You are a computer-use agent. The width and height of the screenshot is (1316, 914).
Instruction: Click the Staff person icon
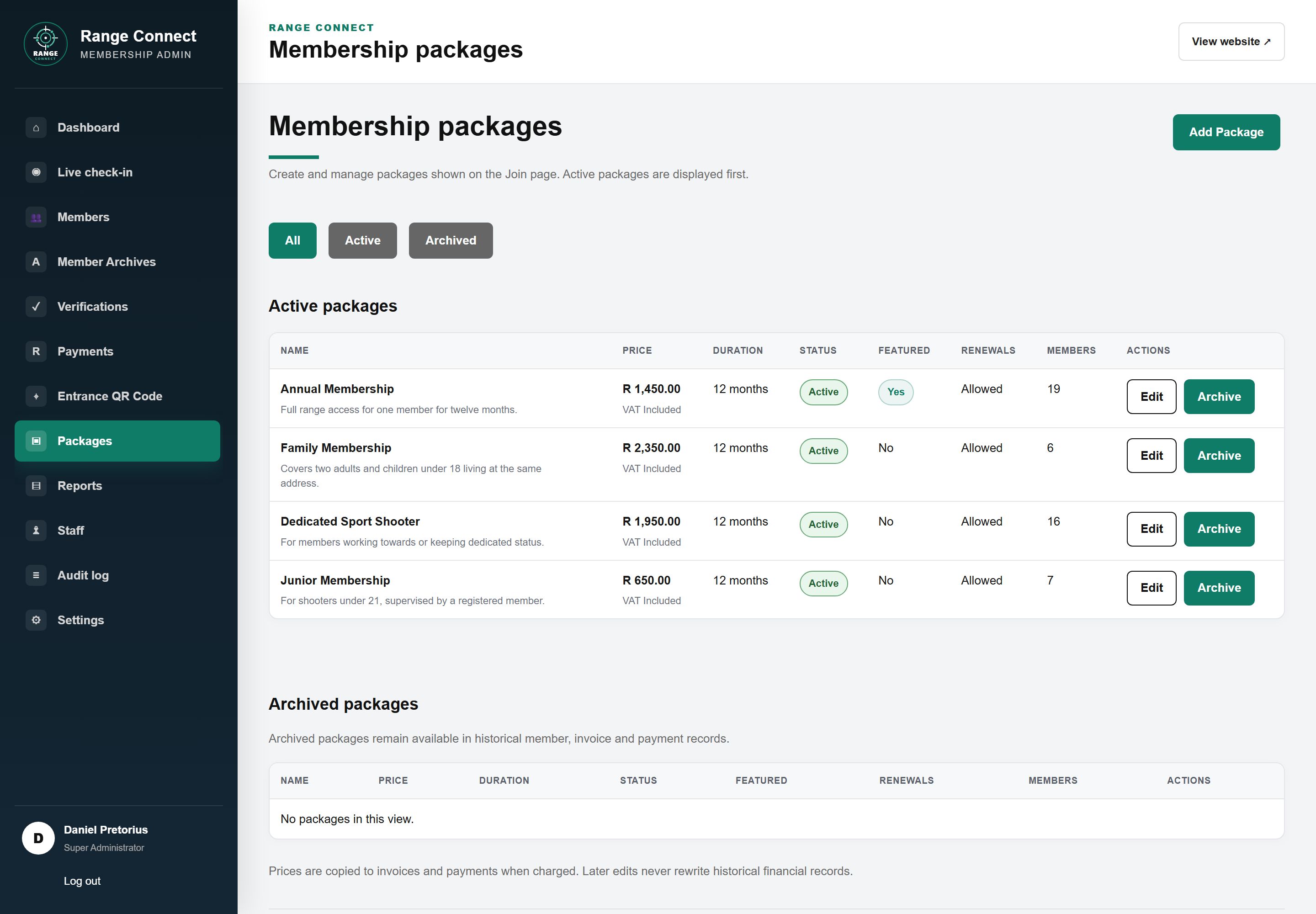click(x=36, y=530)
